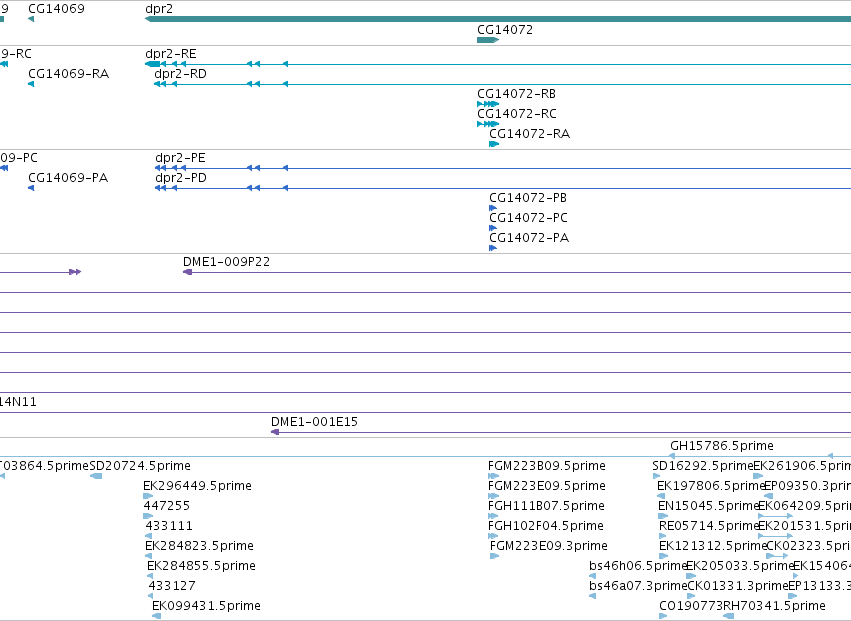The width and height of the screenshot is (851, 621).
Task: Select the RH70341.5prime EST label
Action: coord(774,606)
